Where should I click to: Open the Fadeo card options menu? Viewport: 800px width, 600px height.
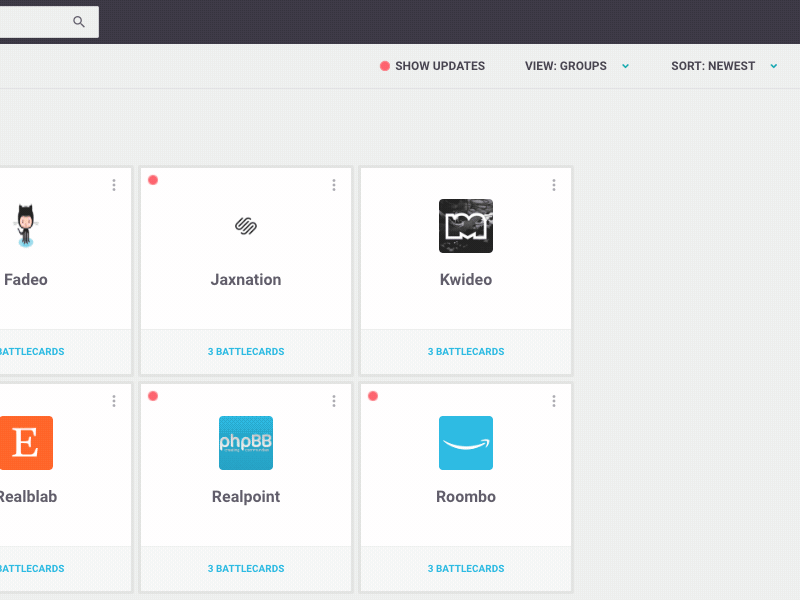(x=114, y=185)
